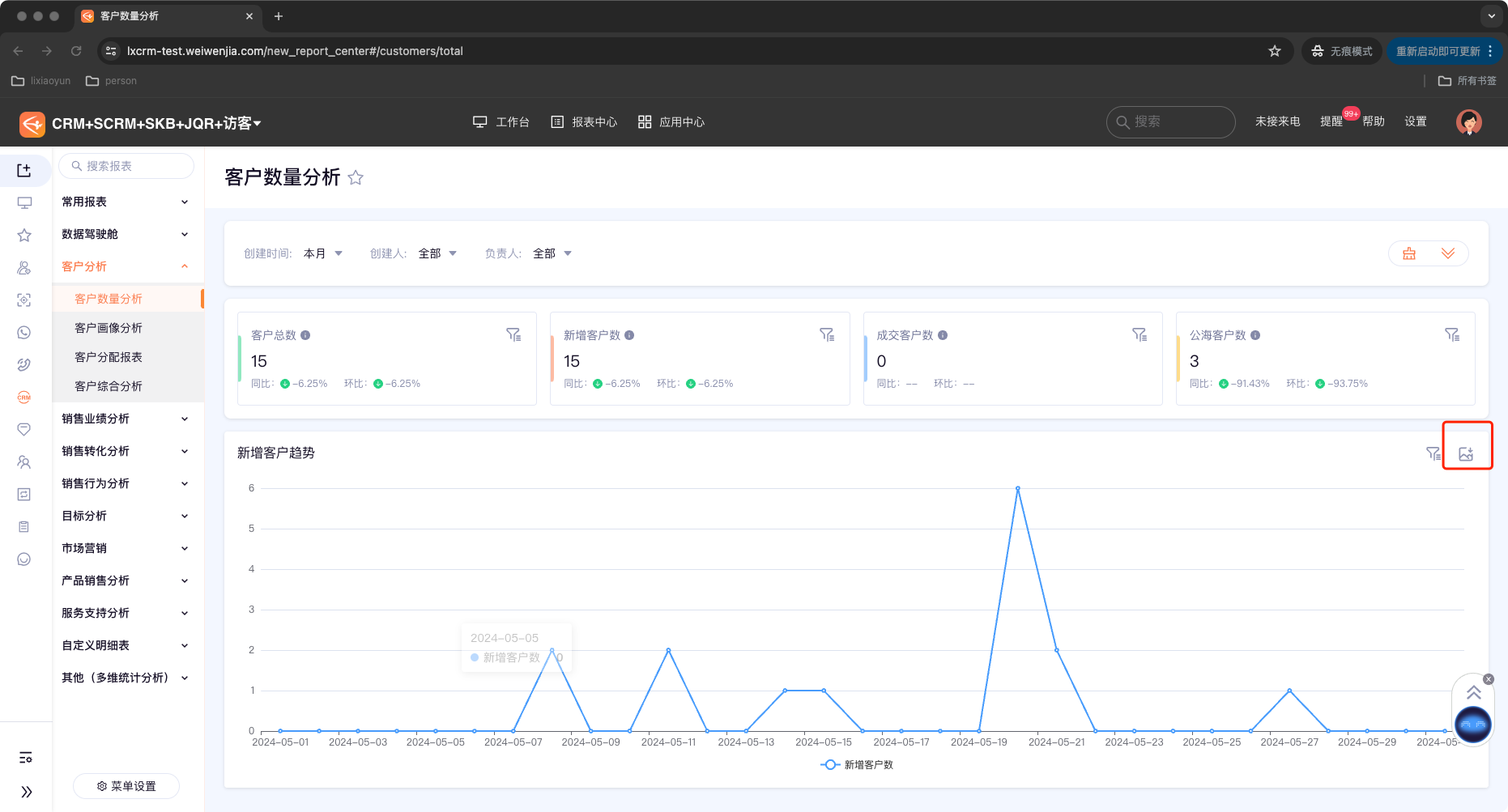
Task: Click the save-as-image icon on trend chart
Action: point(1466,454)
